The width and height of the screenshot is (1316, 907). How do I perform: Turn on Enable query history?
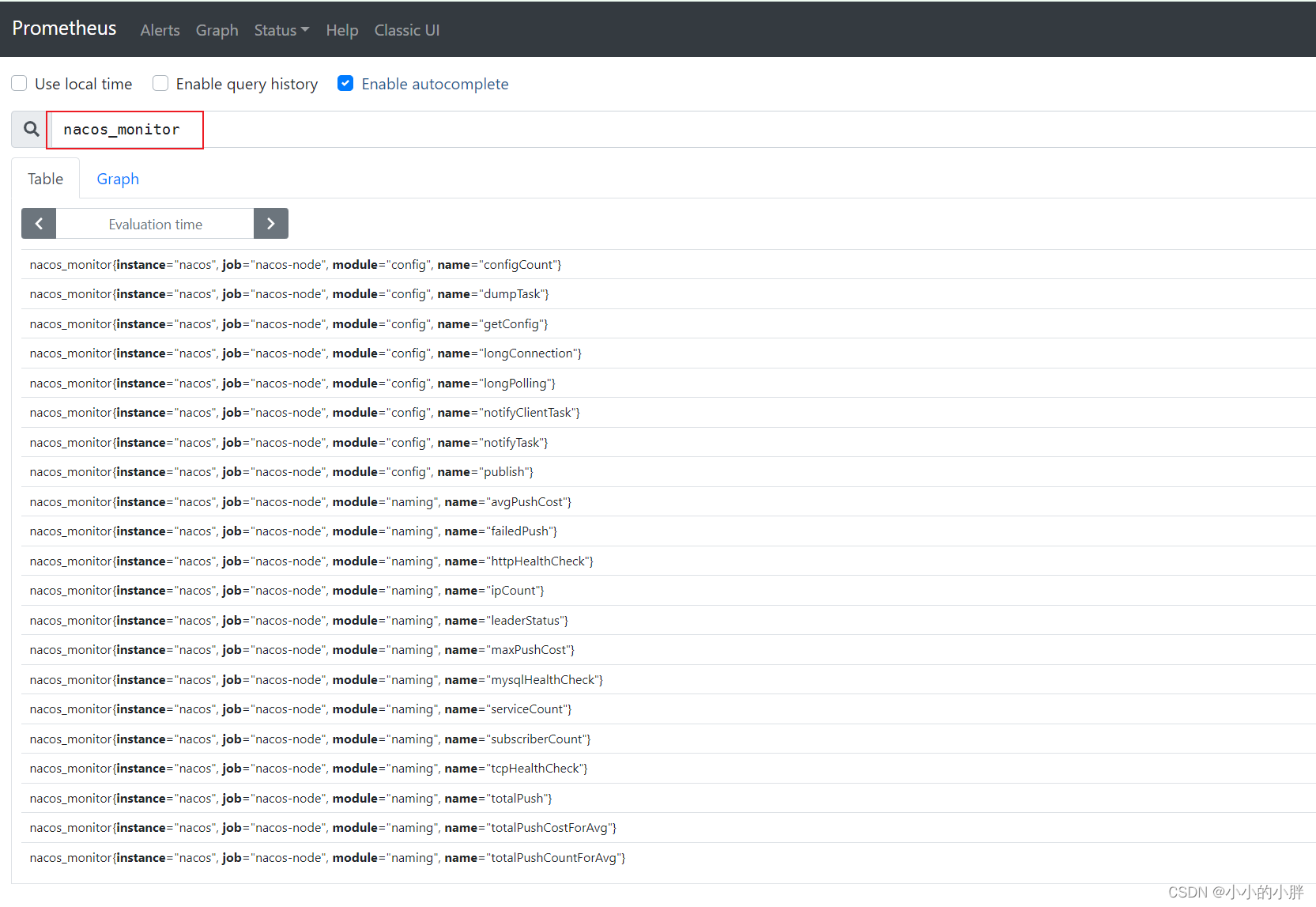[160, 83]
